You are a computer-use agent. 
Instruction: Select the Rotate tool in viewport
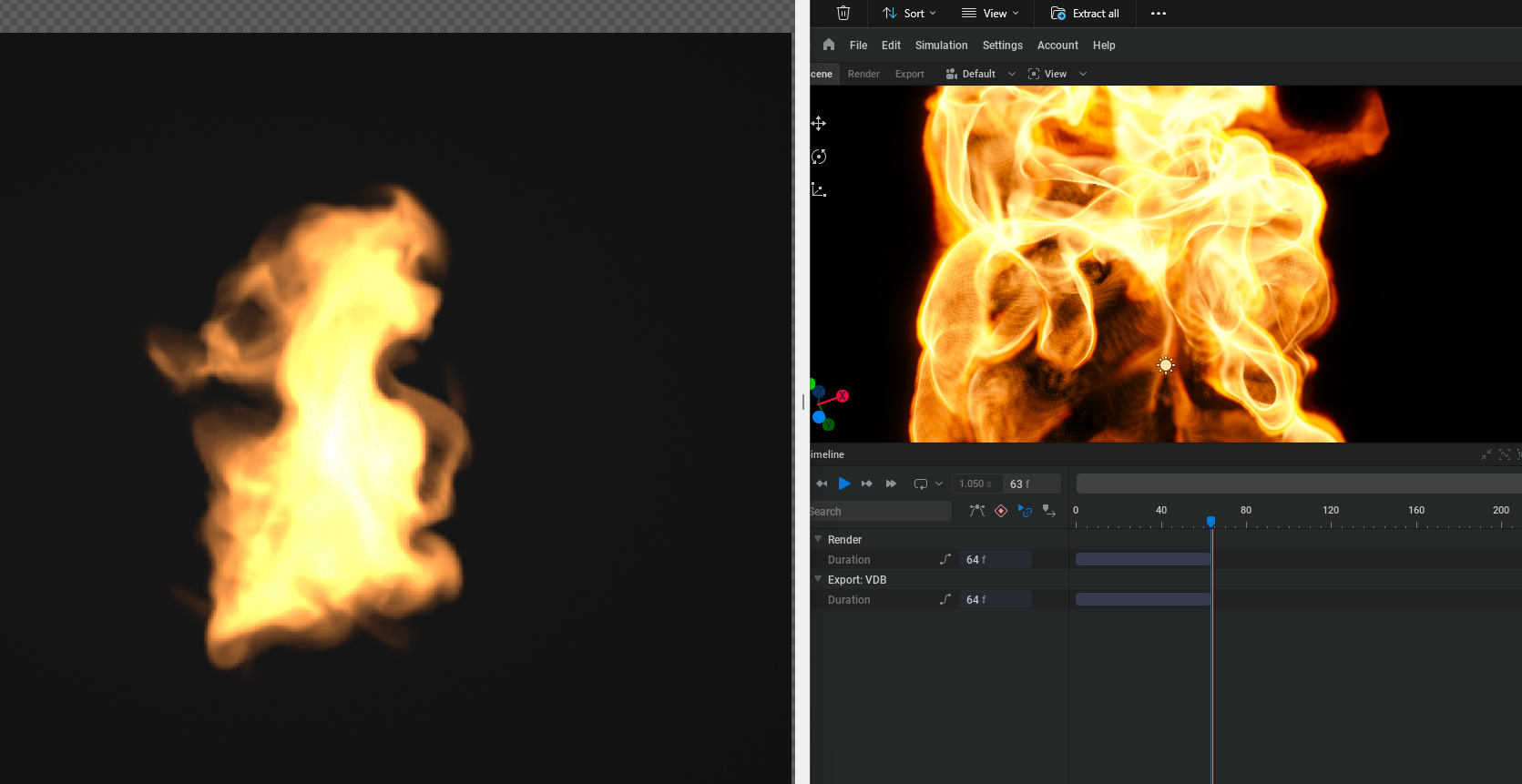coord(819,157)
